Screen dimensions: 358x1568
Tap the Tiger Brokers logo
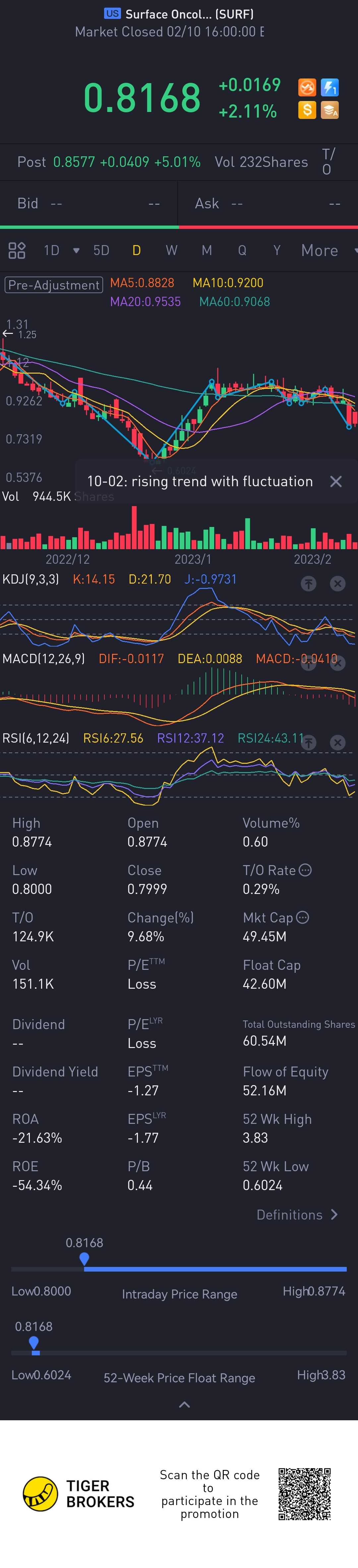click(79, 1494)
